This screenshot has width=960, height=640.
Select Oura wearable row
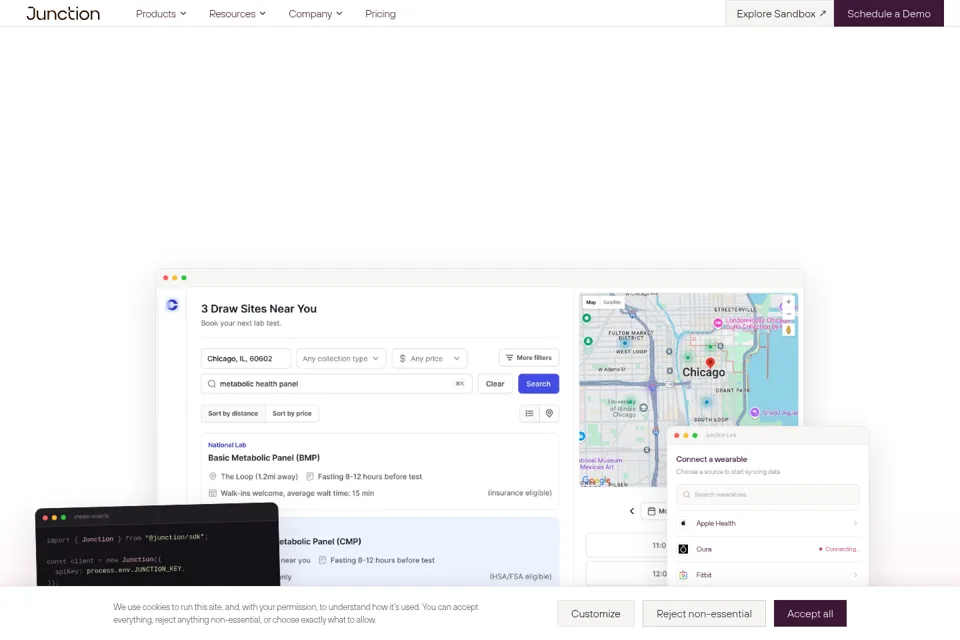coord(768,549)
